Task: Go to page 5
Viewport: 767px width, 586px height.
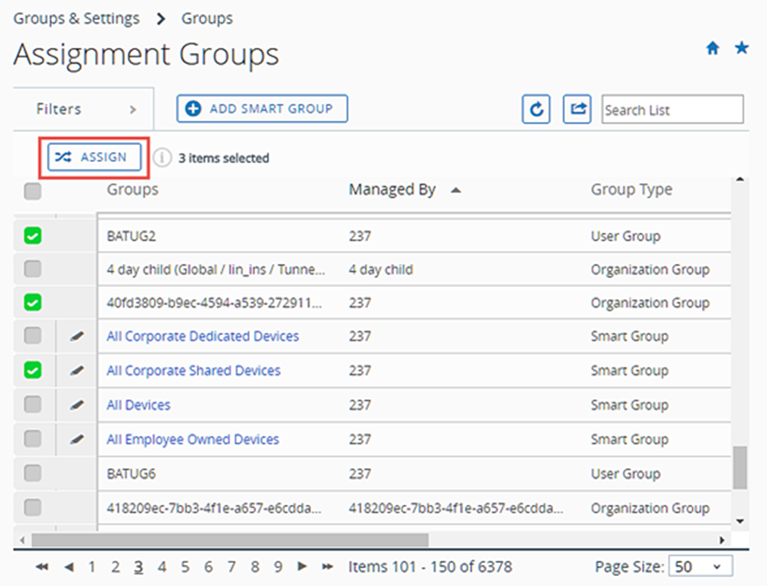Action: coord(185,567)
